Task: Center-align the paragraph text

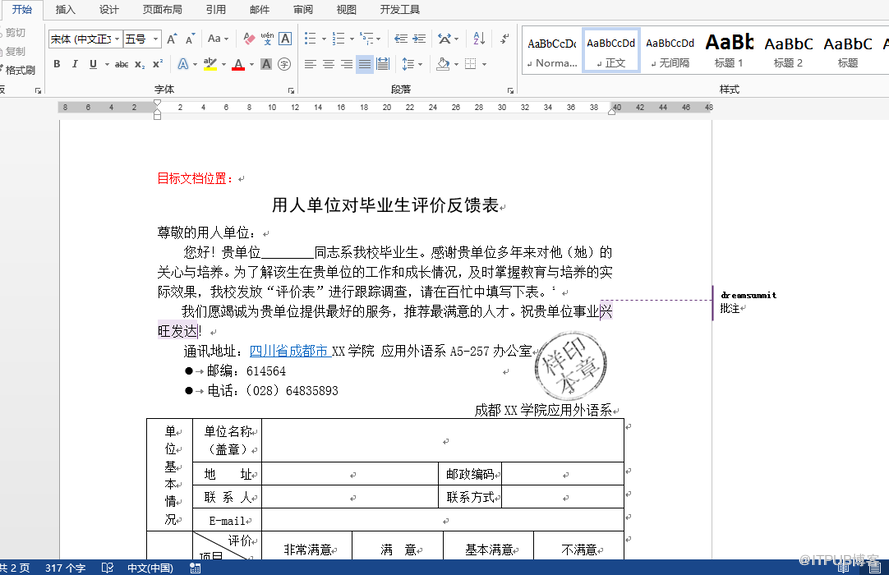Action: (x=329, y=64)
